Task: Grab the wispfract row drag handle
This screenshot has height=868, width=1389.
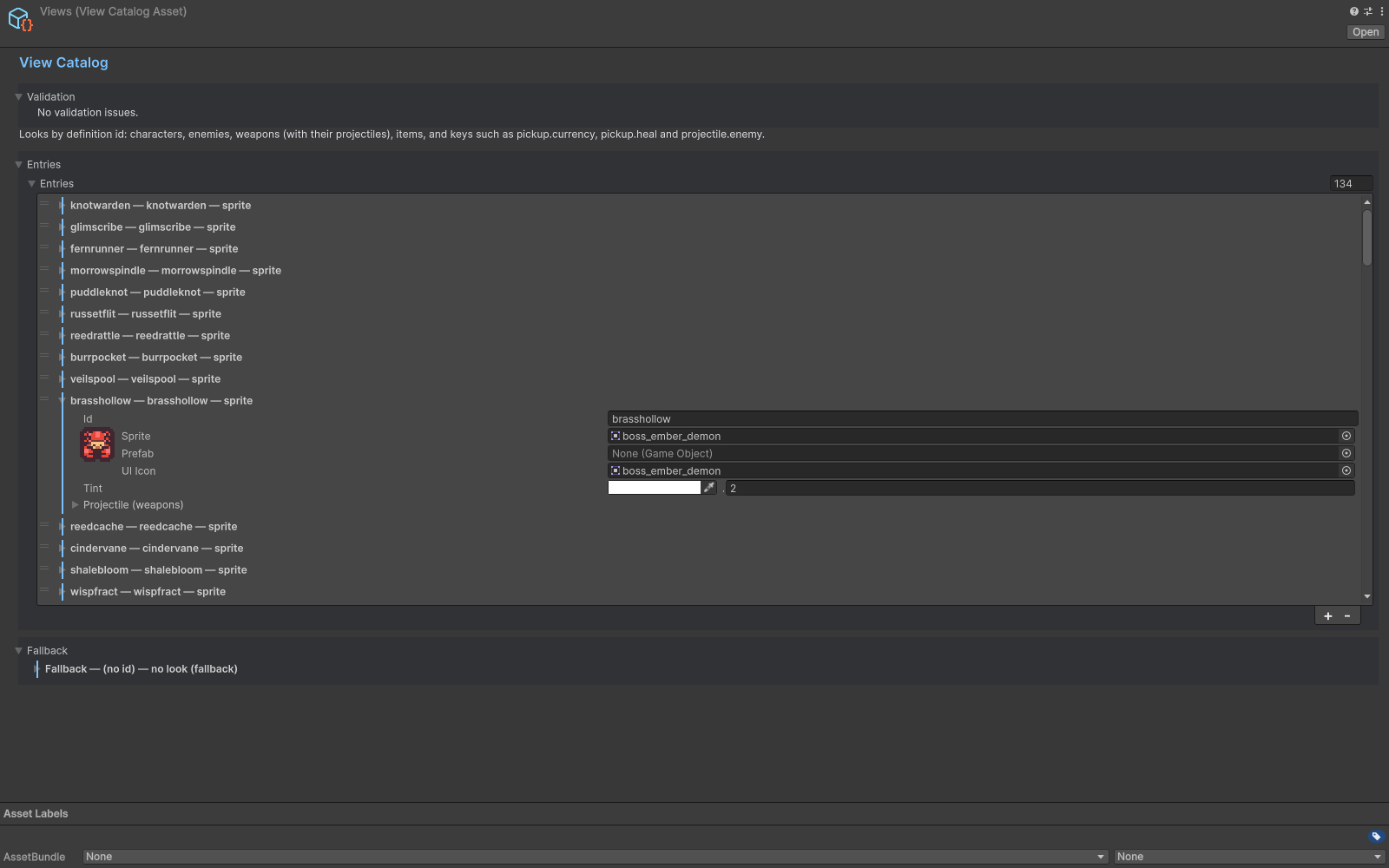Action: coord(44,591)
